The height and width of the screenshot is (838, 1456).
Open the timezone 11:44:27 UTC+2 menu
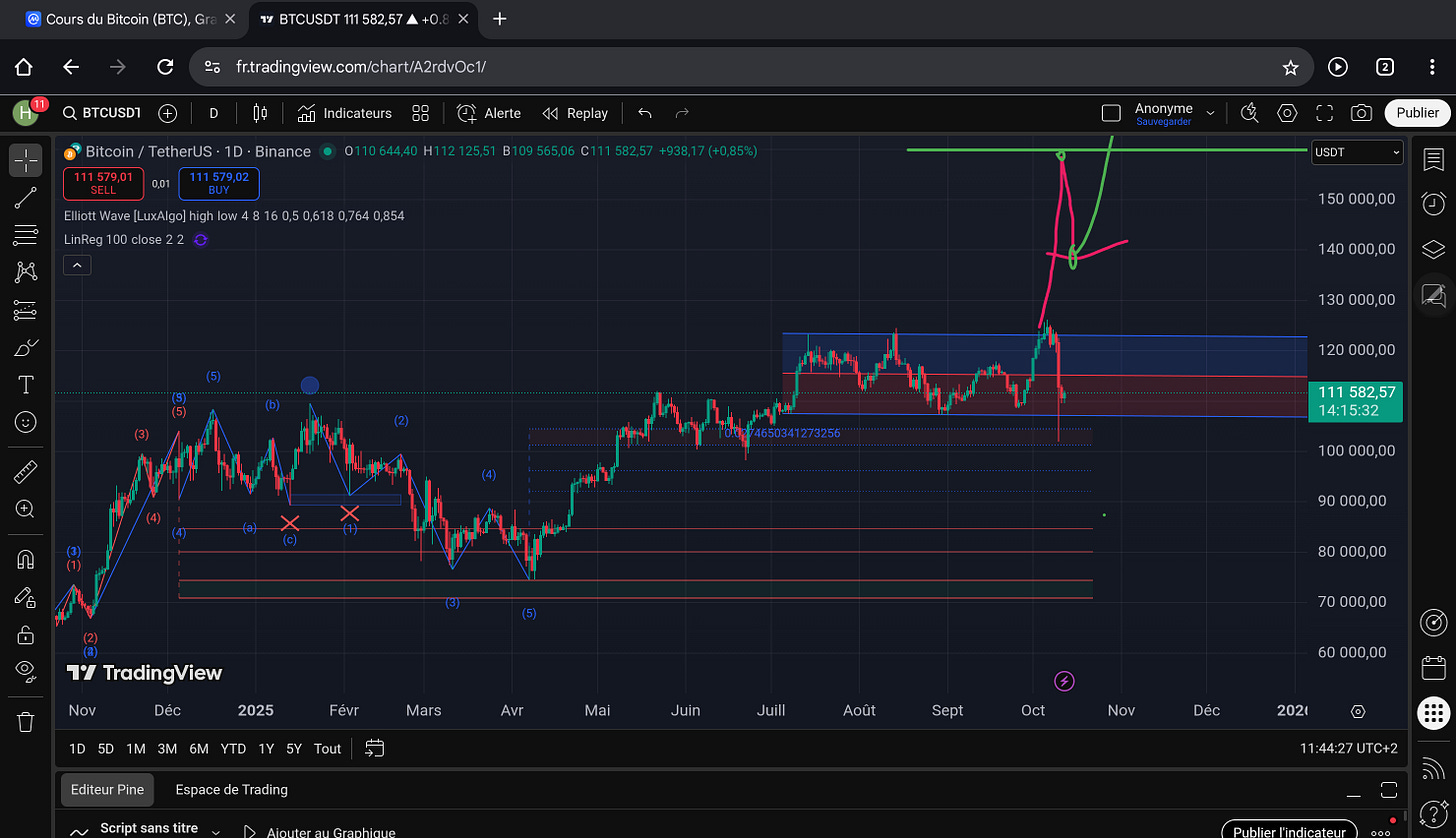point(1348,748)
